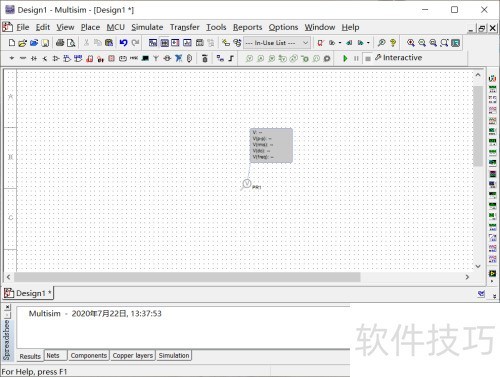Open Find tool magnifier icon
Viewport: 500px width, 377px height.
click(x=381, y=43)
